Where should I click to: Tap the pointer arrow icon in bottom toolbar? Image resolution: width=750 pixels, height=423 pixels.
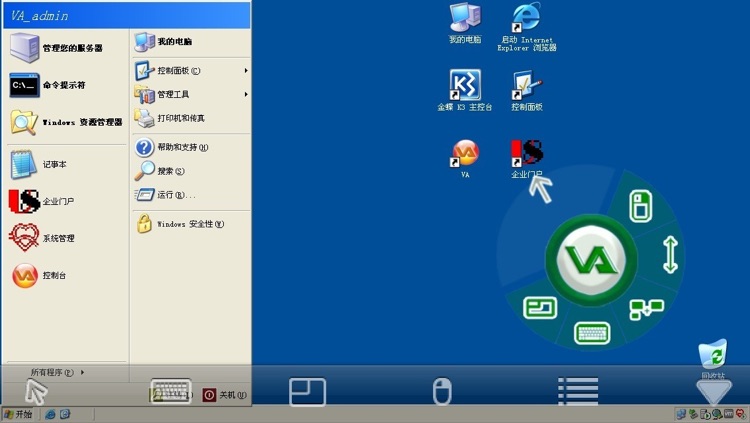[x=36, y=391]
